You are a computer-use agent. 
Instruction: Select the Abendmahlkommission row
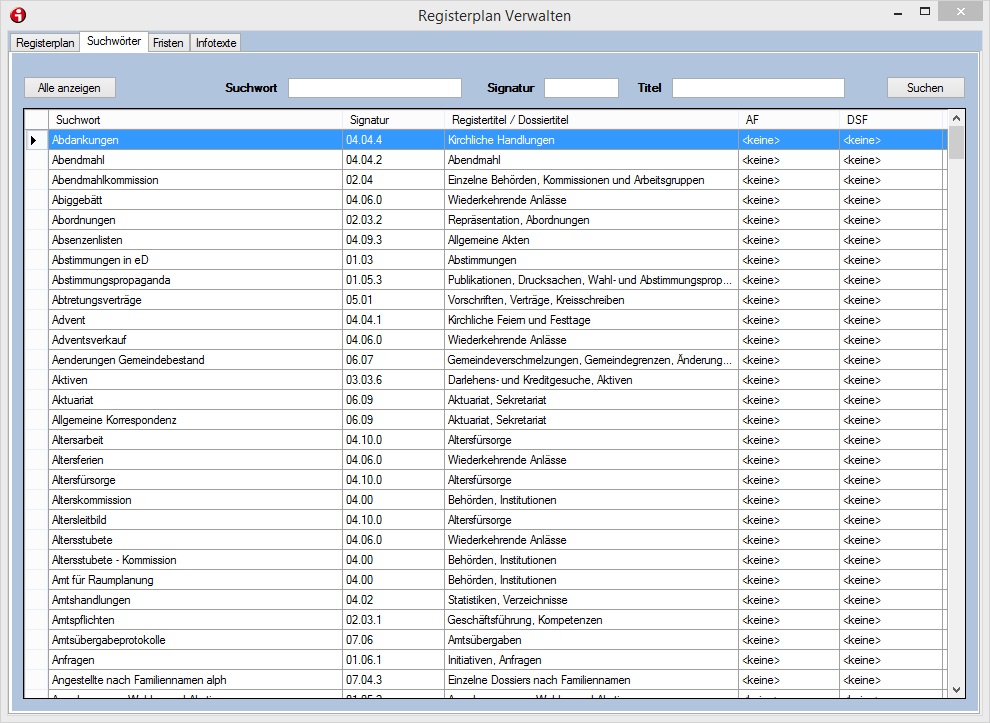click(105, 180)
